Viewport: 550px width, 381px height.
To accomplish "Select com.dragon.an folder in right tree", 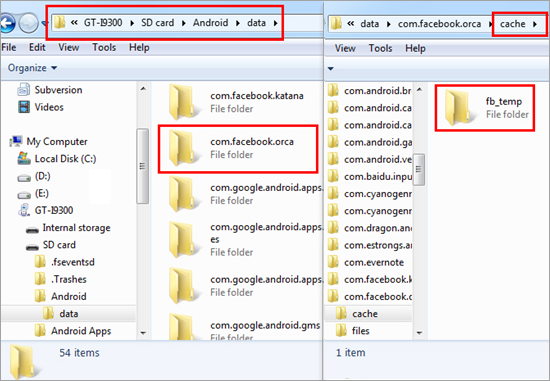I will pos(370,228).
